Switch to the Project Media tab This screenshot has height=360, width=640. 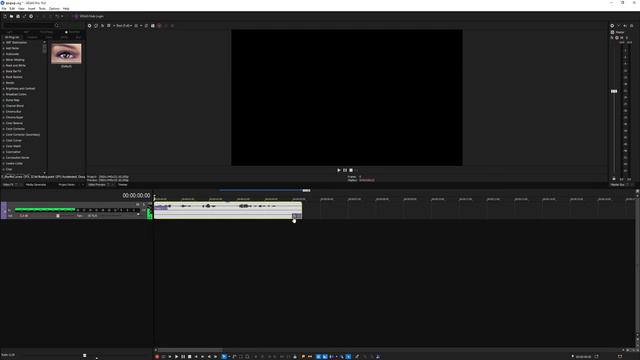67,185
